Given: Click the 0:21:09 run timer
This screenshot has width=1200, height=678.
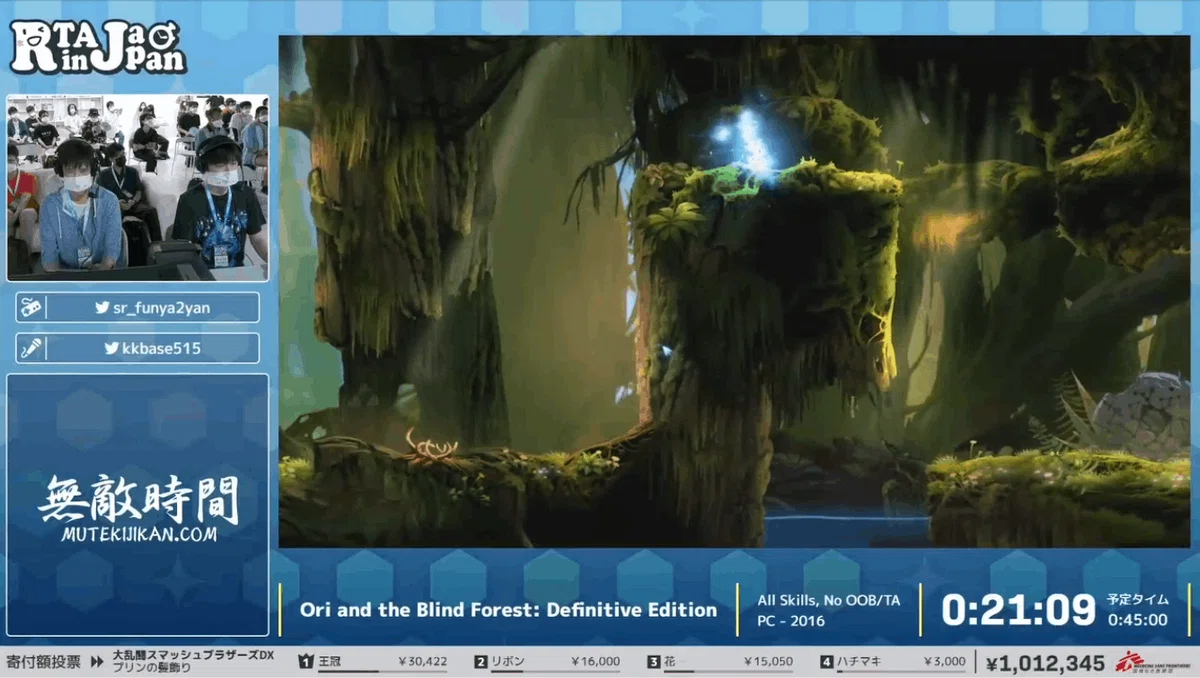Looking at the screenshot, I should [1019, 609].
